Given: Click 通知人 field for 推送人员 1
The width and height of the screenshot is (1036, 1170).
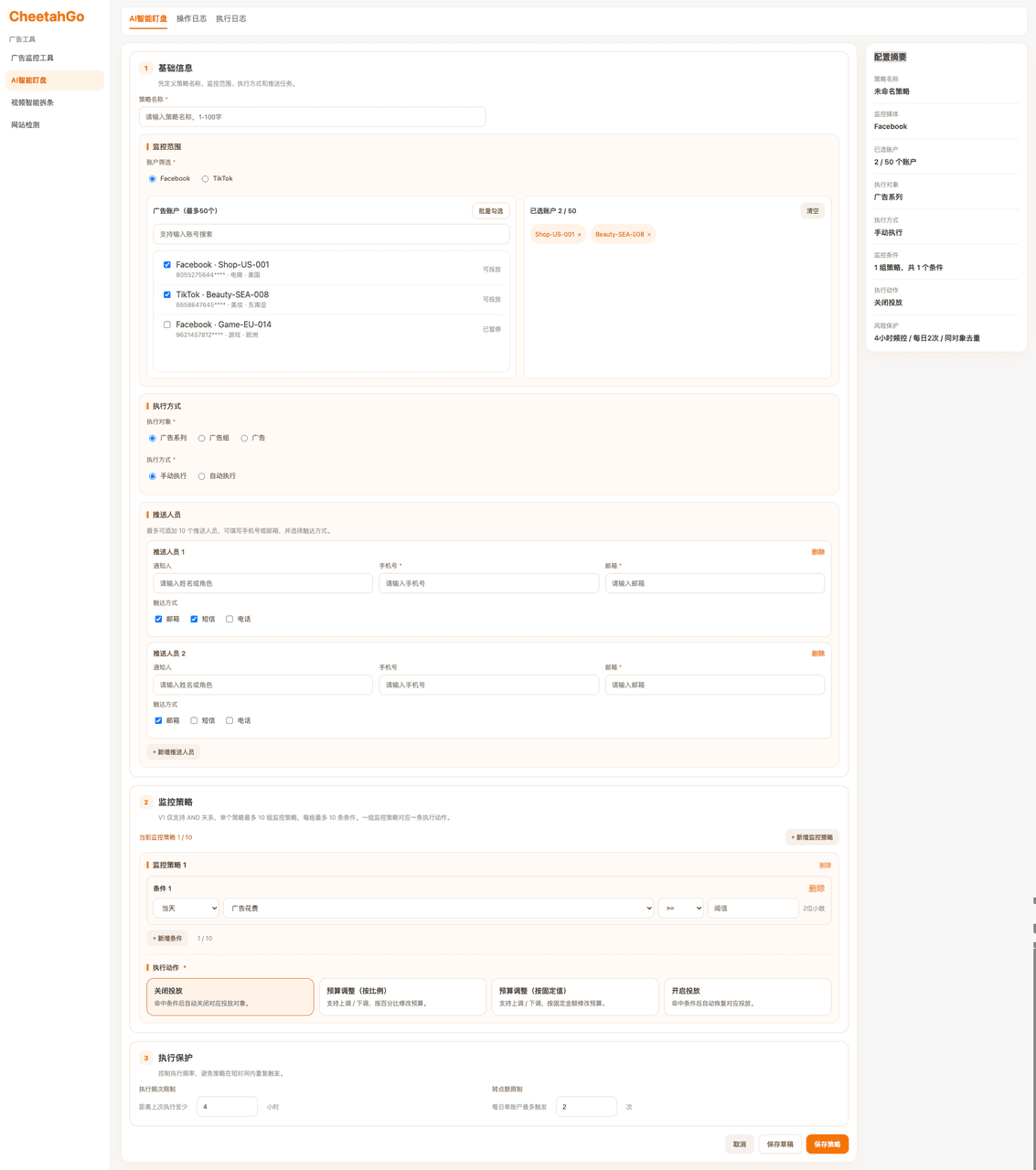Looking at the screenshot, I should pos(262,583).
